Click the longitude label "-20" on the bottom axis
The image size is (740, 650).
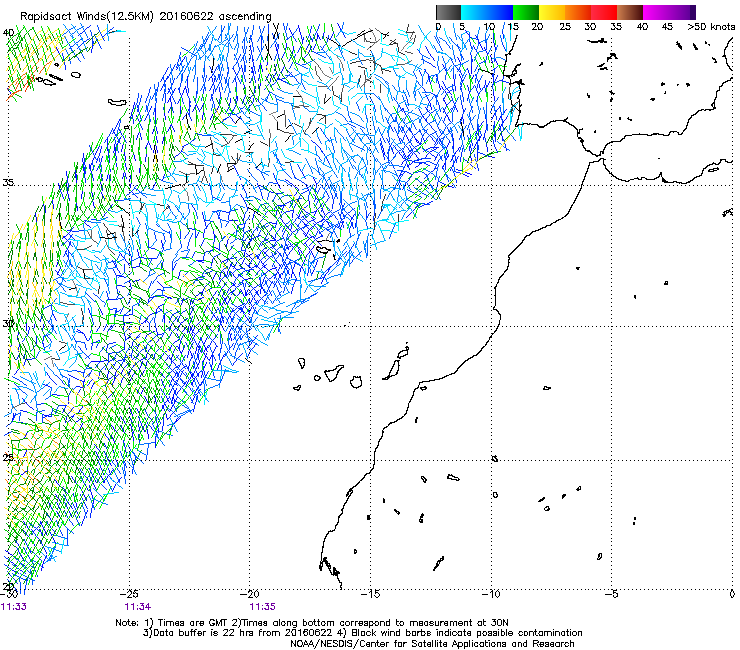[x=250, y=594]
